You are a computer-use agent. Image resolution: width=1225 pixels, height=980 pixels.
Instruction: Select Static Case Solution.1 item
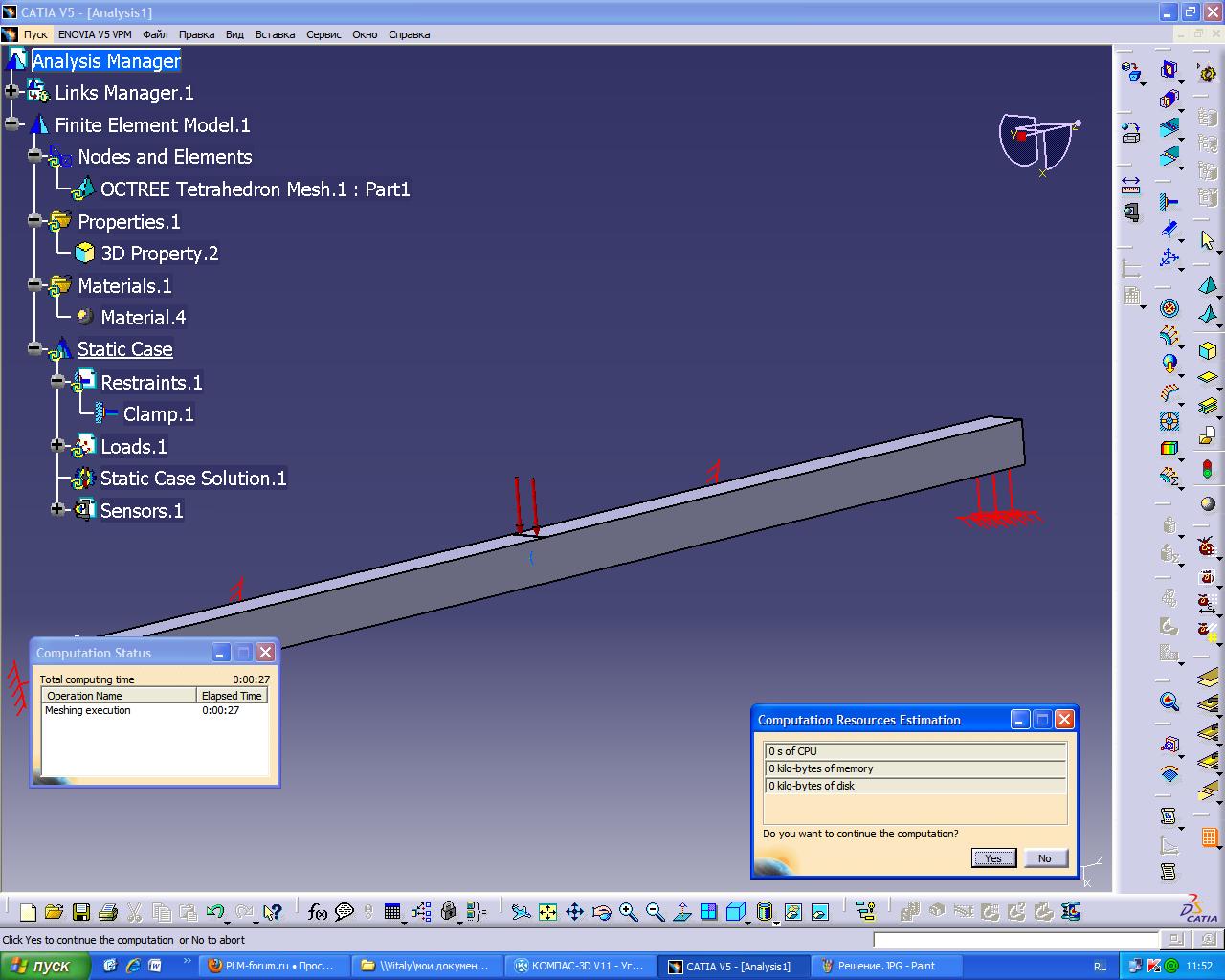tap(193, 479)
